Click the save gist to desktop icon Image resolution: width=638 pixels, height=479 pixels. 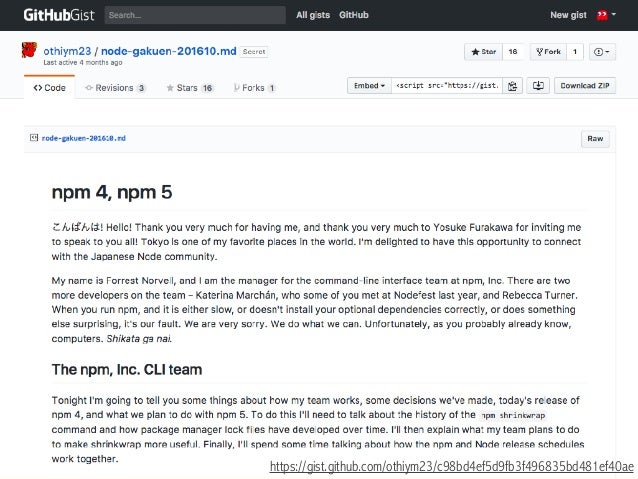[x=538, y=86]
